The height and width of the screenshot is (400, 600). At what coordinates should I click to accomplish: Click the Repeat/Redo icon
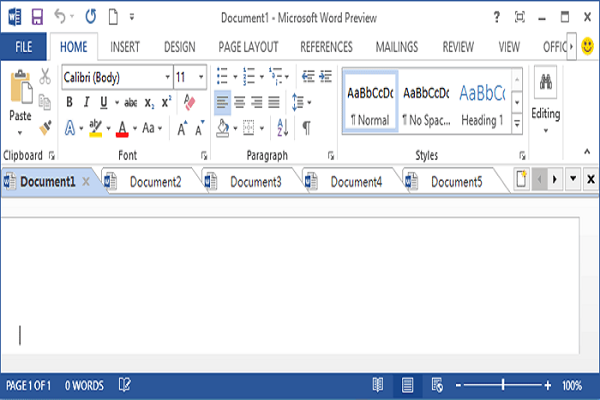(x=91, y=16)
